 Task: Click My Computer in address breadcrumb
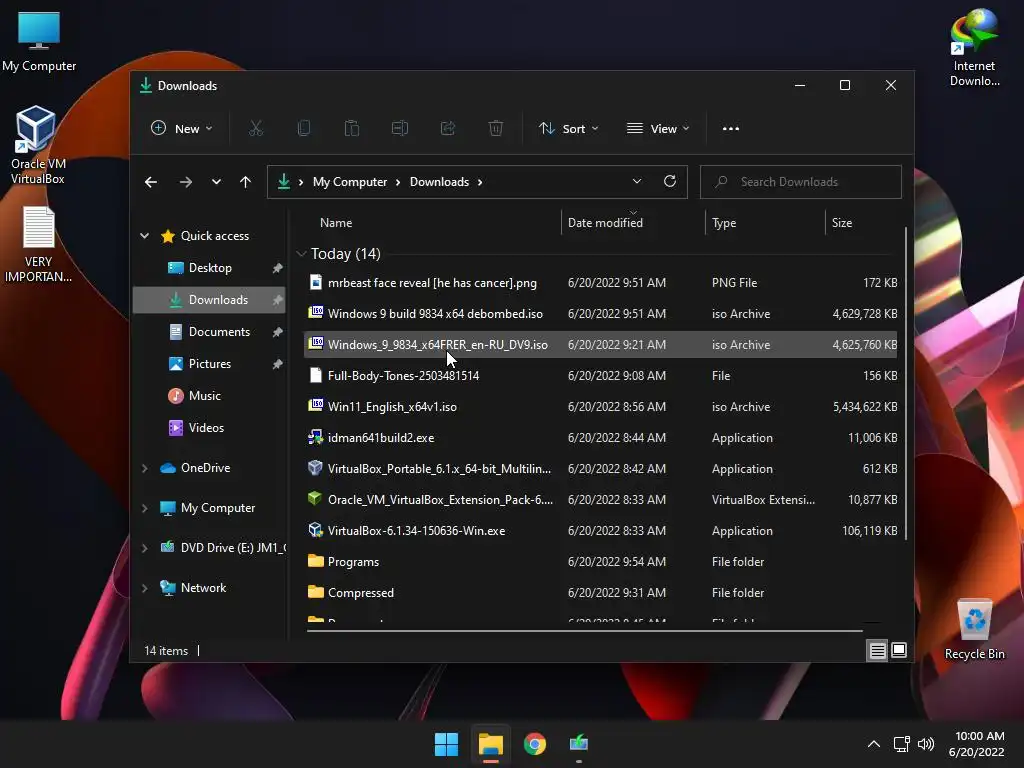[350, 182]
